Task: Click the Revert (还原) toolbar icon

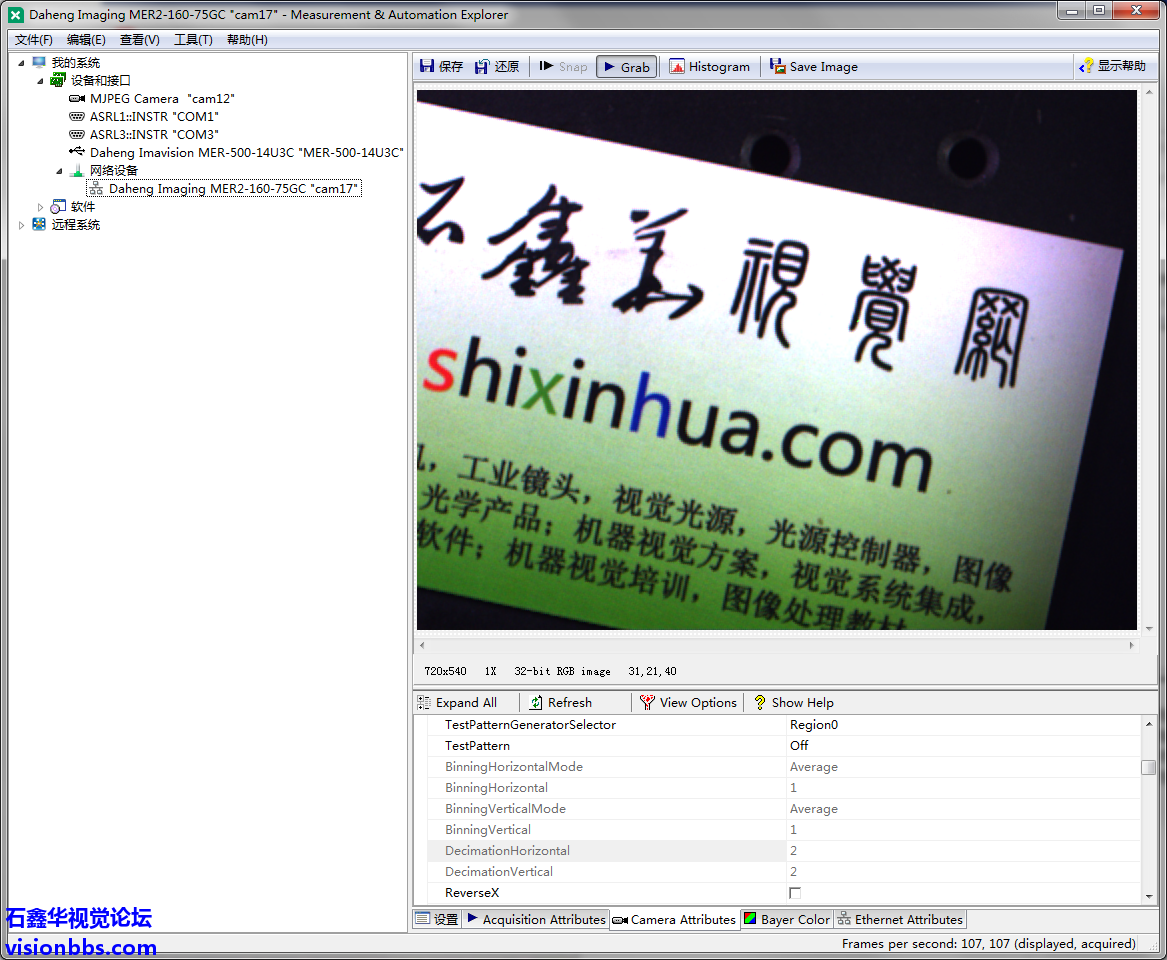Action: [x=483, y=66]
